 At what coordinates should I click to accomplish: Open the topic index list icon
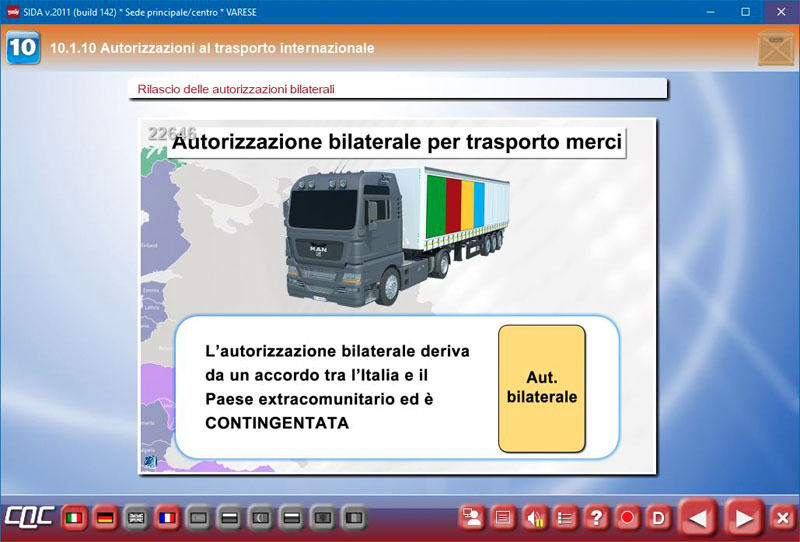click(565, 518)
